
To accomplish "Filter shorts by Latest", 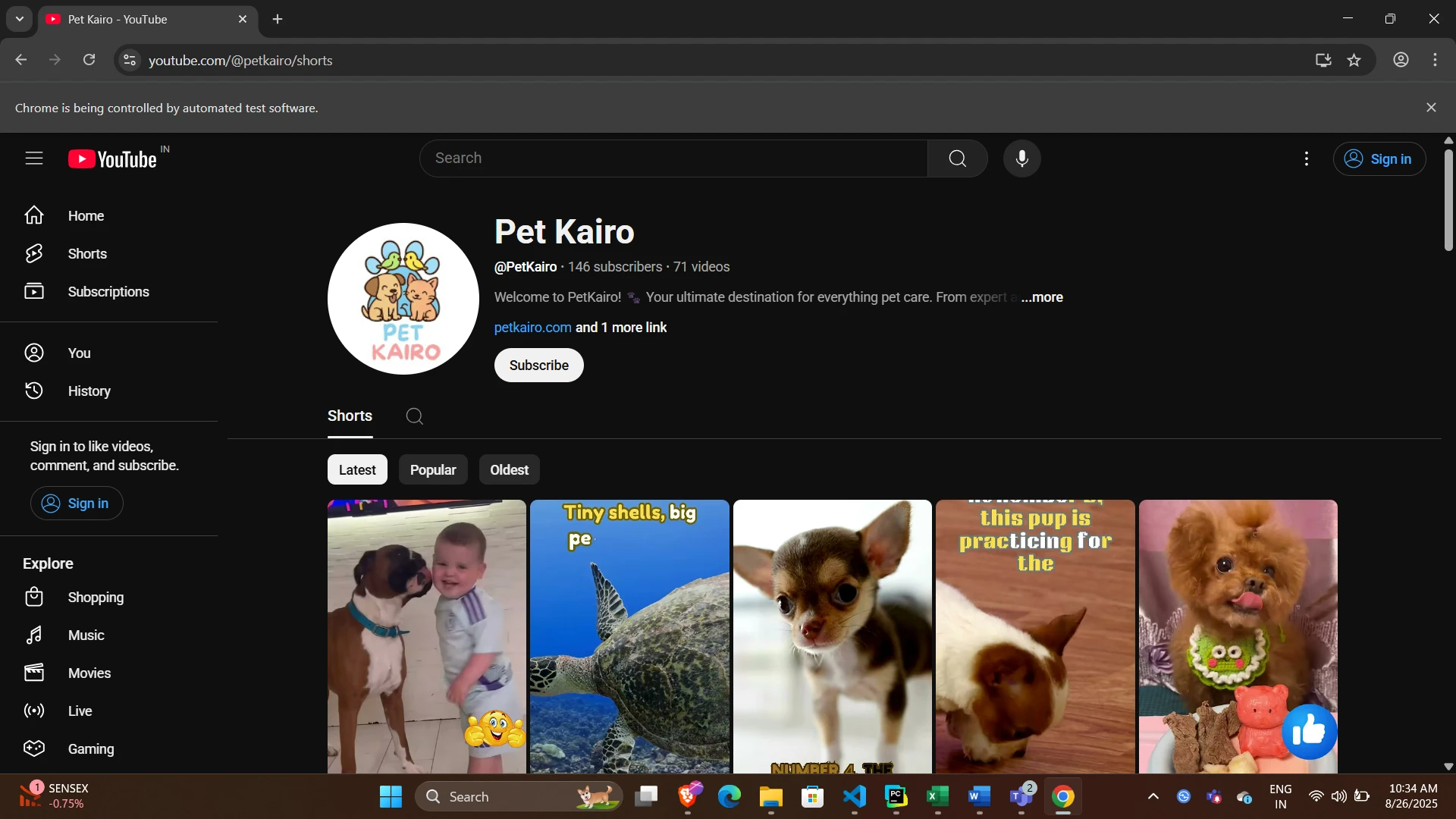I will 357,470.
